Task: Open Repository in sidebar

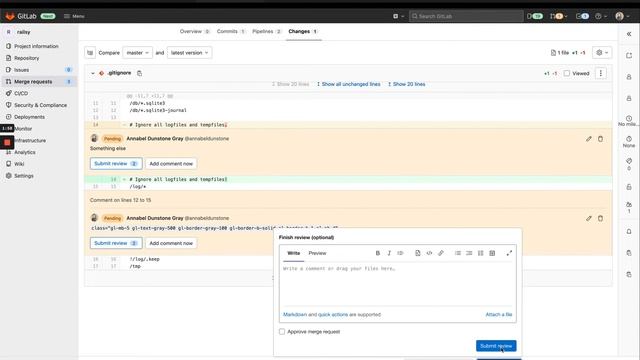Action: [x=27, y=58]
